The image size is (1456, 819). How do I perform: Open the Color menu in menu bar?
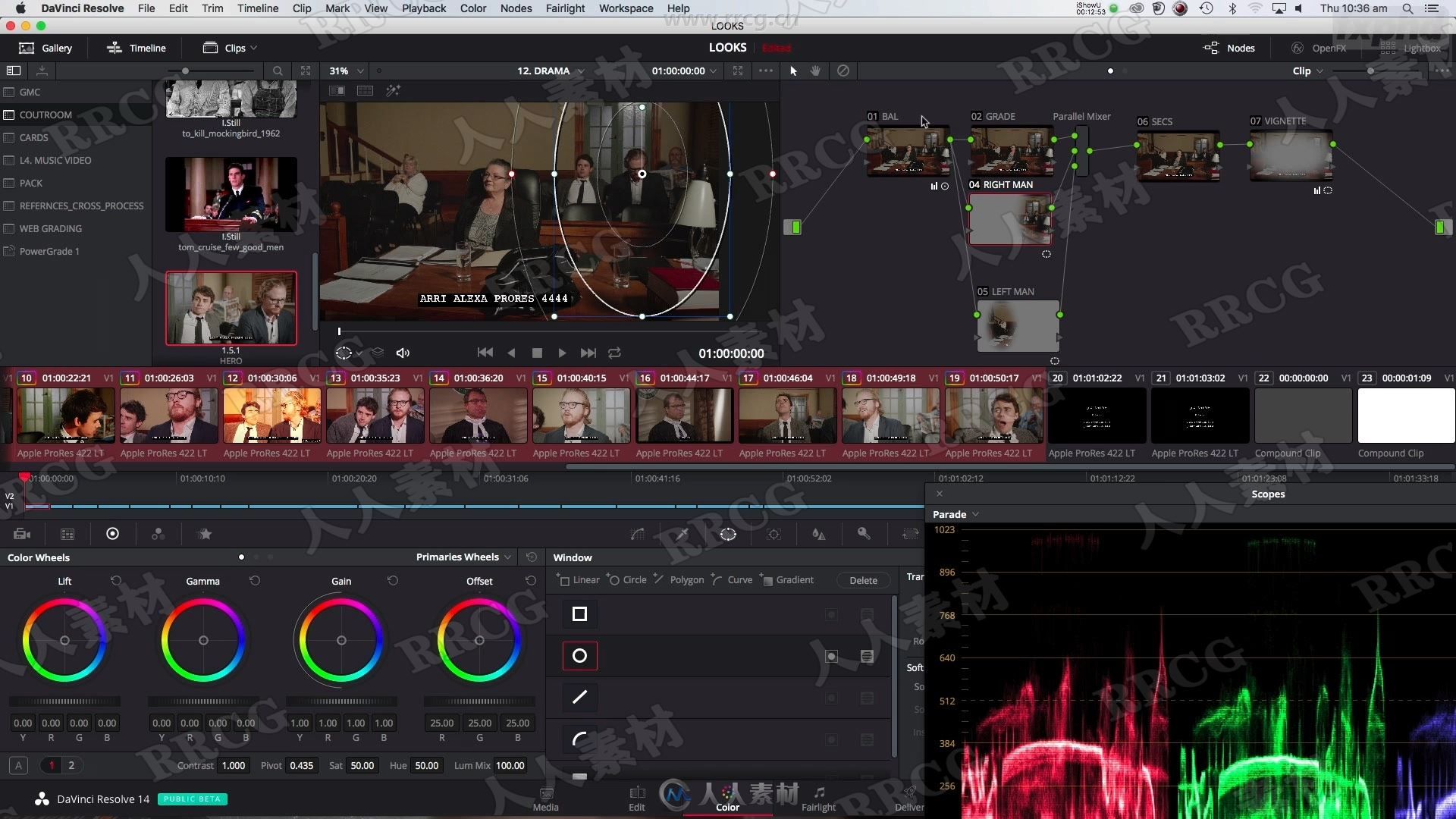coord(473,8)
